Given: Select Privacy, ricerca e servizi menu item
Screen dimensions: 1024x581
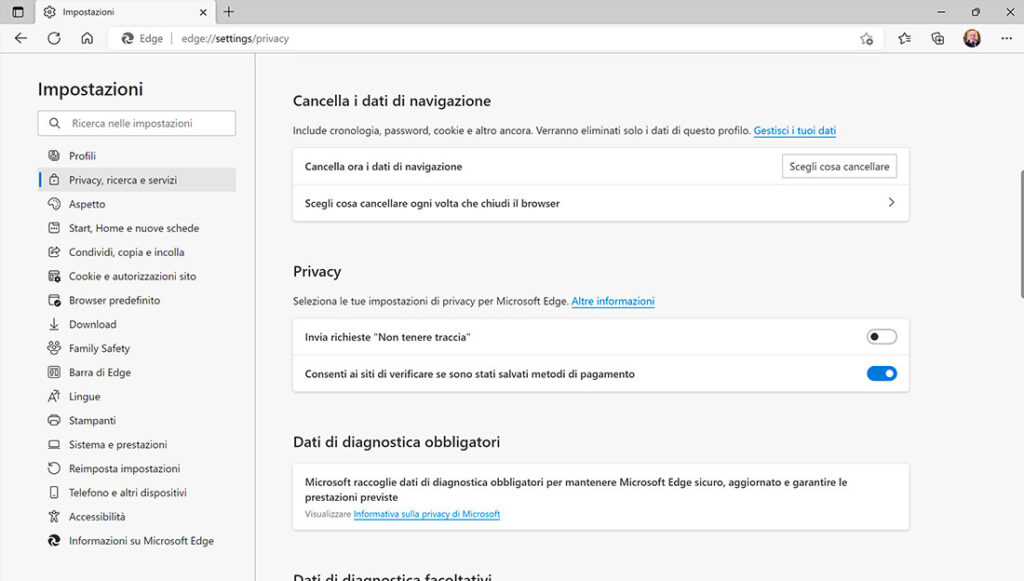Looking at the screenshot, I should pyautogui.click(x=137, y=180).
